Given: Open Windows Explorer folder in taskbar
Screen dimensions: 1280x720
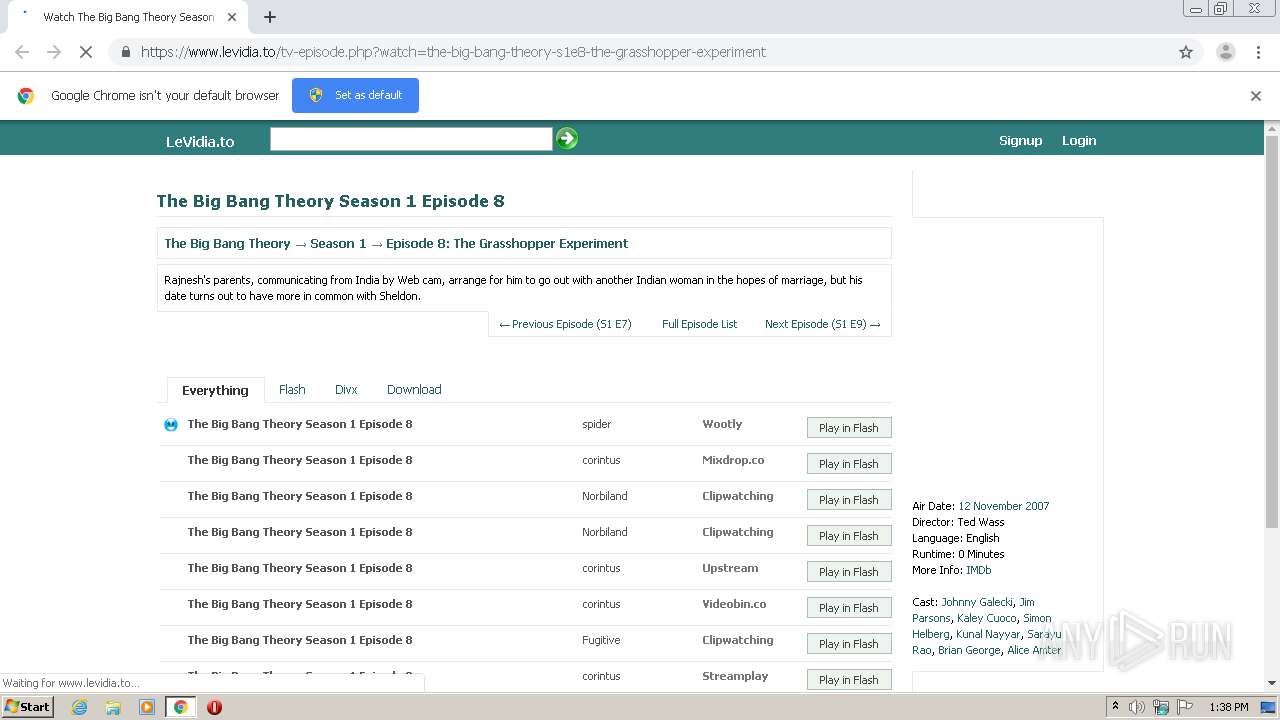Looking at the screenshot, I should point(113,707).
